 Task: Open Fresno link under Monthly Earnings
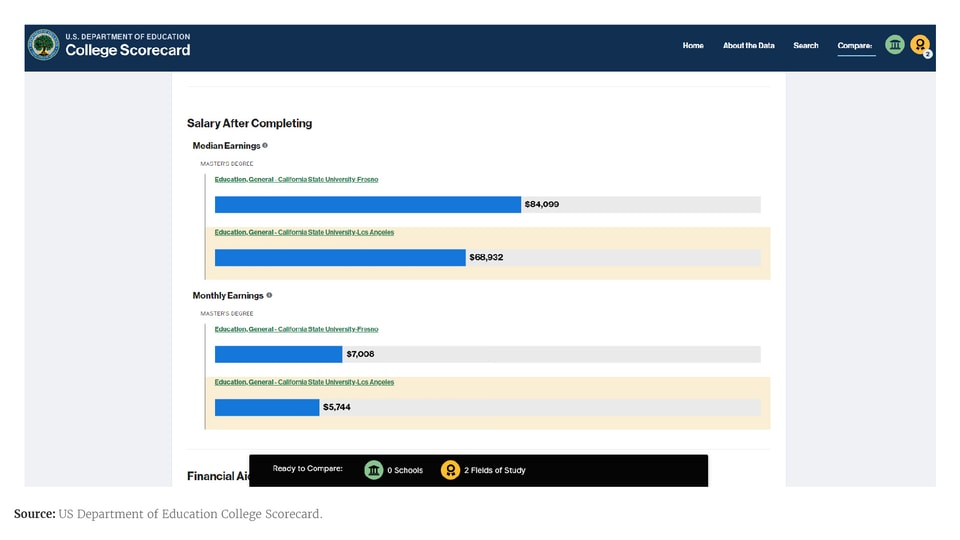[296, 329]
